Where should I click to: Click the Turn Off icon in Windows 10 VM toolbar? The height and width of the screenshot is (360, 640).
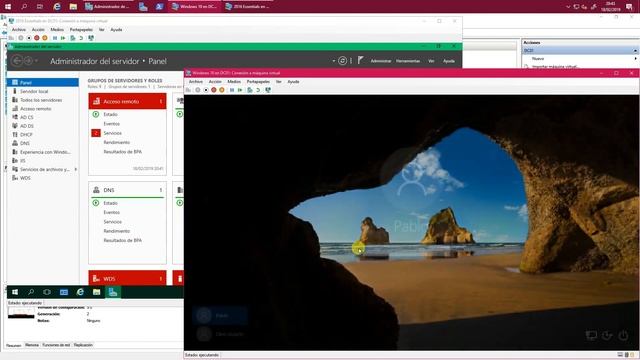click(206, 90)
